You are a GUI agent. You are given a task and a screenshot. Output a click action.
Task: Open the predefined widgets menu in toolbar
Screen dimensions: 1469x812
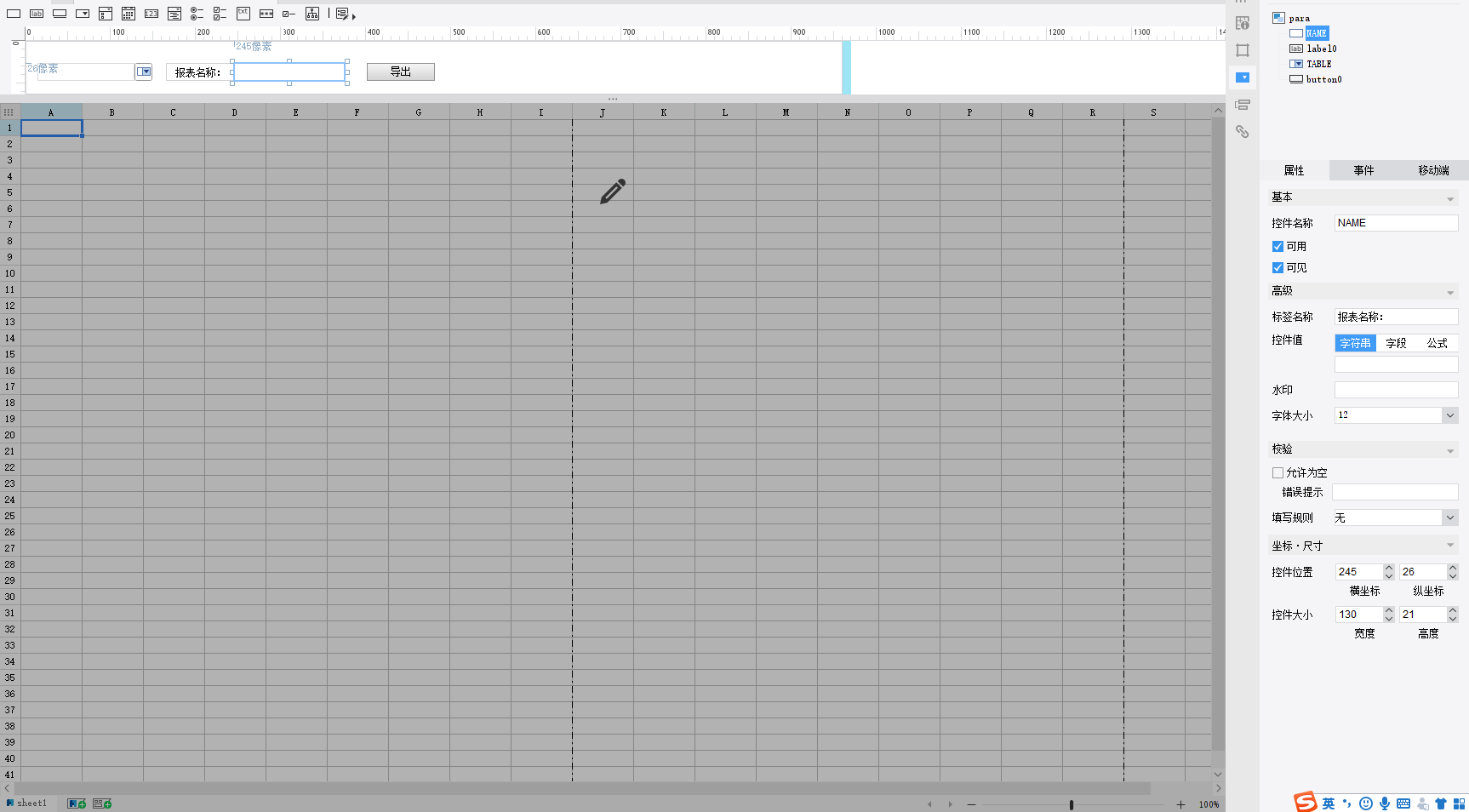(346, 14)
